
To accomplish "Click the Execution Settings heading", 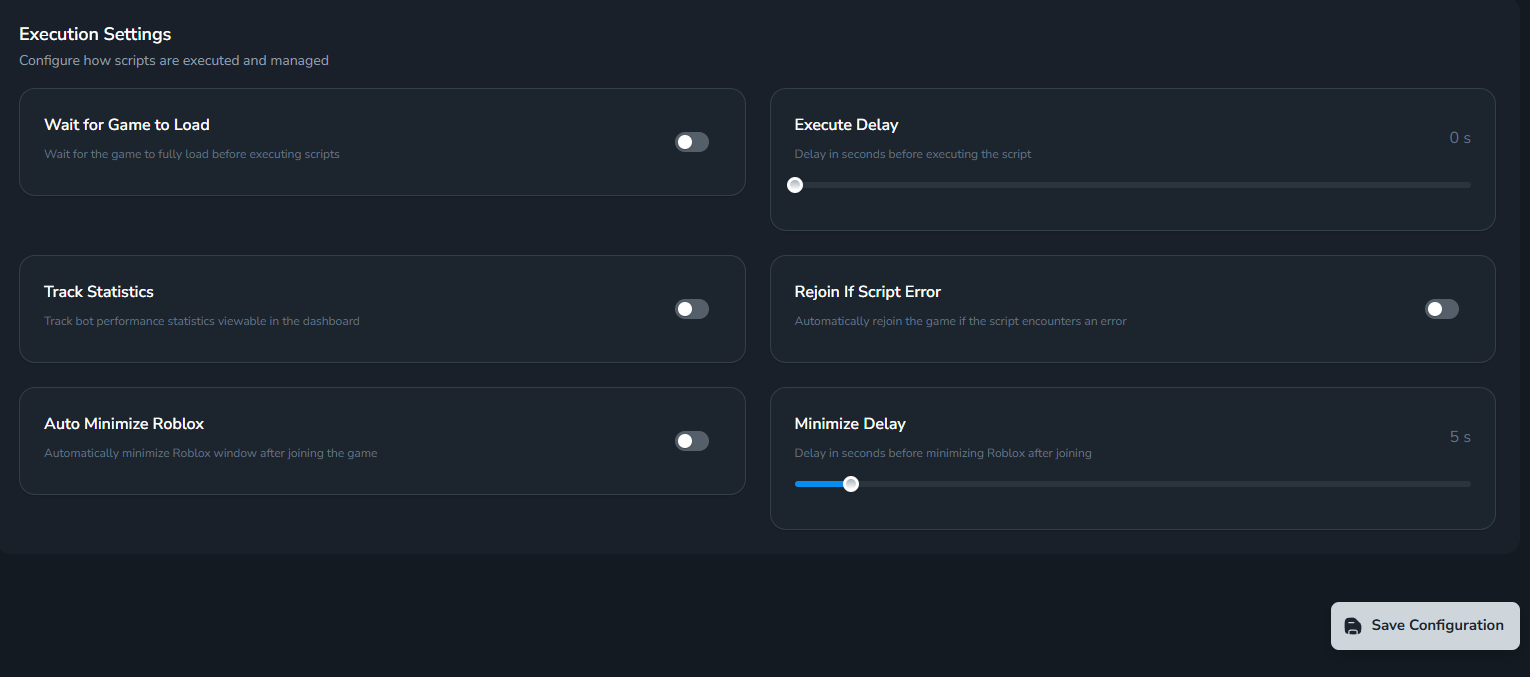I will tap(95, 33).
